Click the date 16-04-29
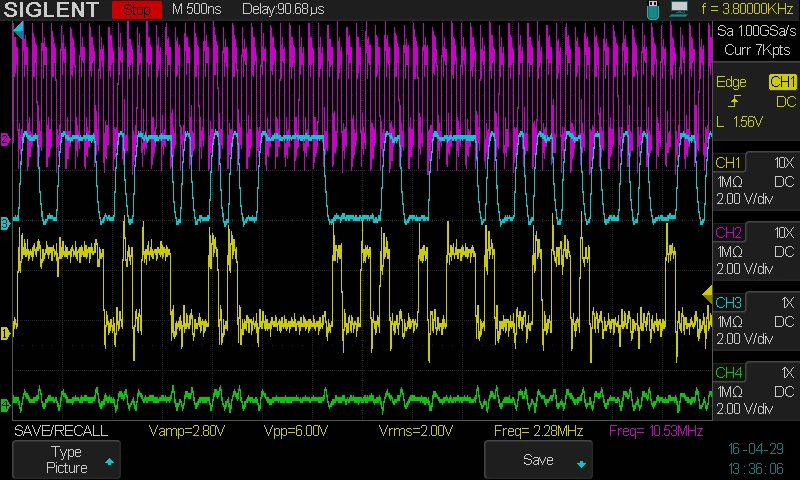This screenshot has width=800, height=480. [x=756, y=449]
